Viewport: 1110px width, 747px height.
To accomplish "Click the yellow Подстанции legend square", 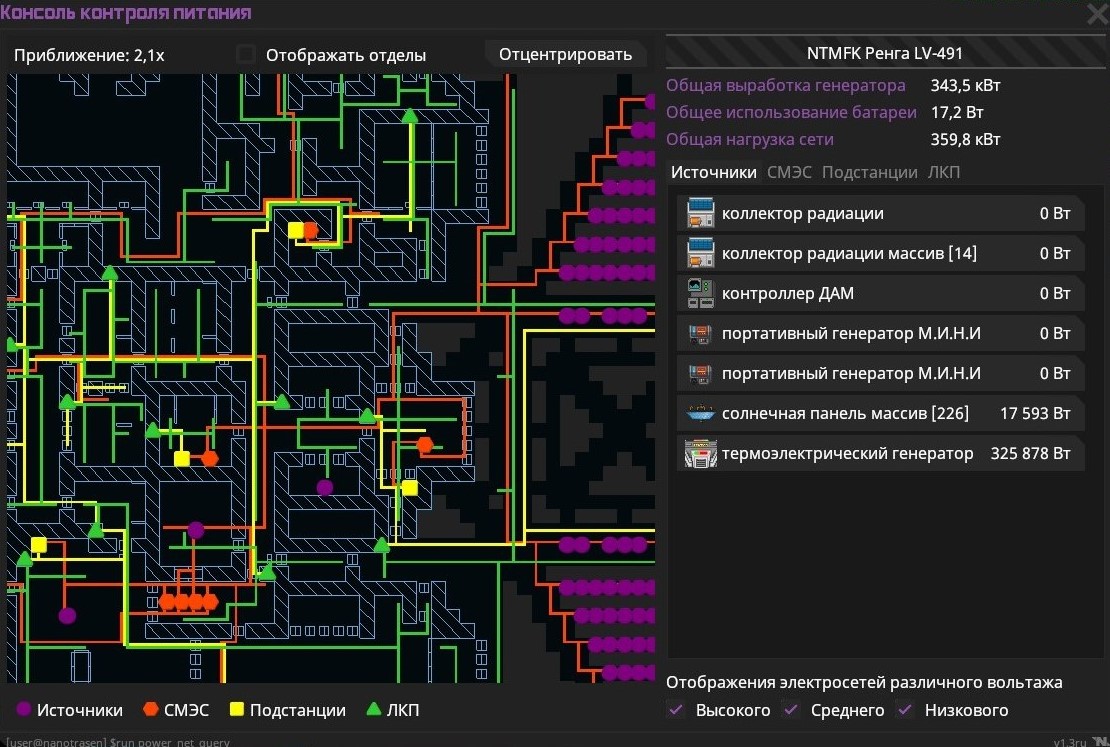I will 237,710.
